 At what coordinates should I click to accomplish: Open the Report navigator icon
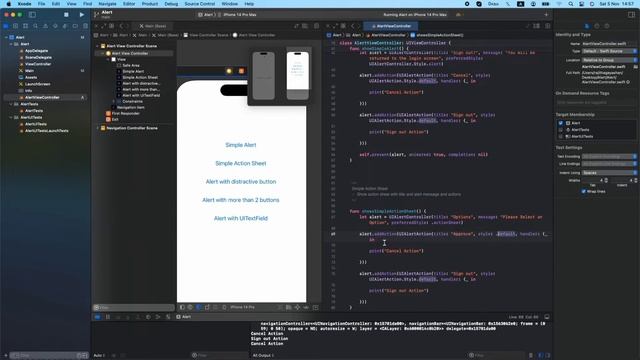point(85,26)
